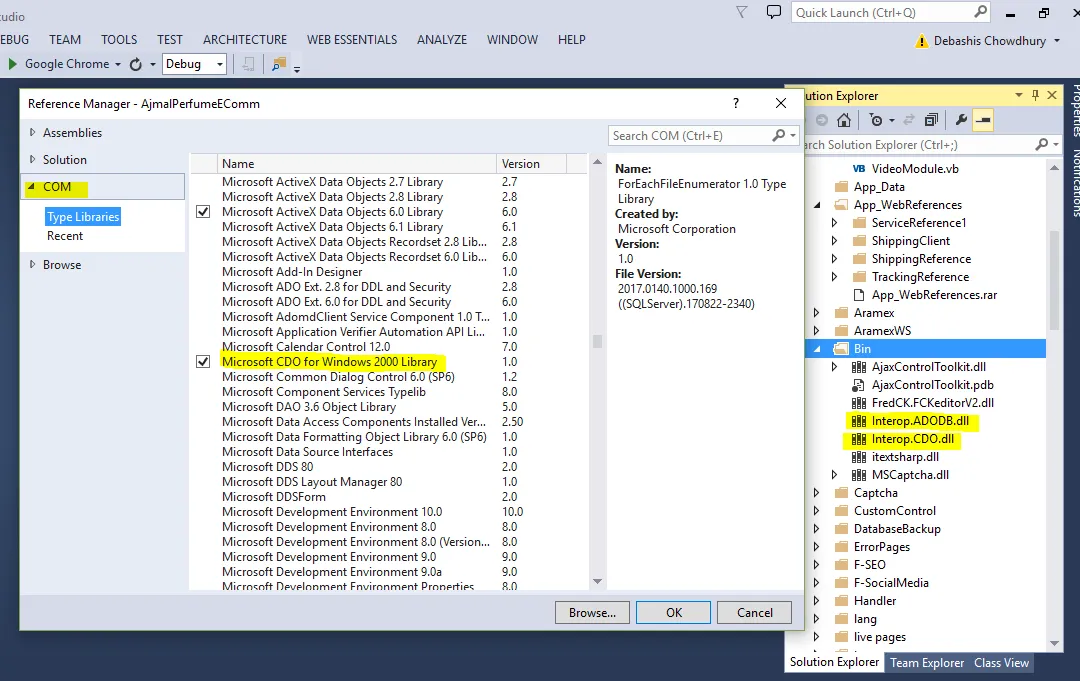1080x681 pixels.
Task: Collapse the Bin folder in Solution Explorer
Action: pos(818,348)
